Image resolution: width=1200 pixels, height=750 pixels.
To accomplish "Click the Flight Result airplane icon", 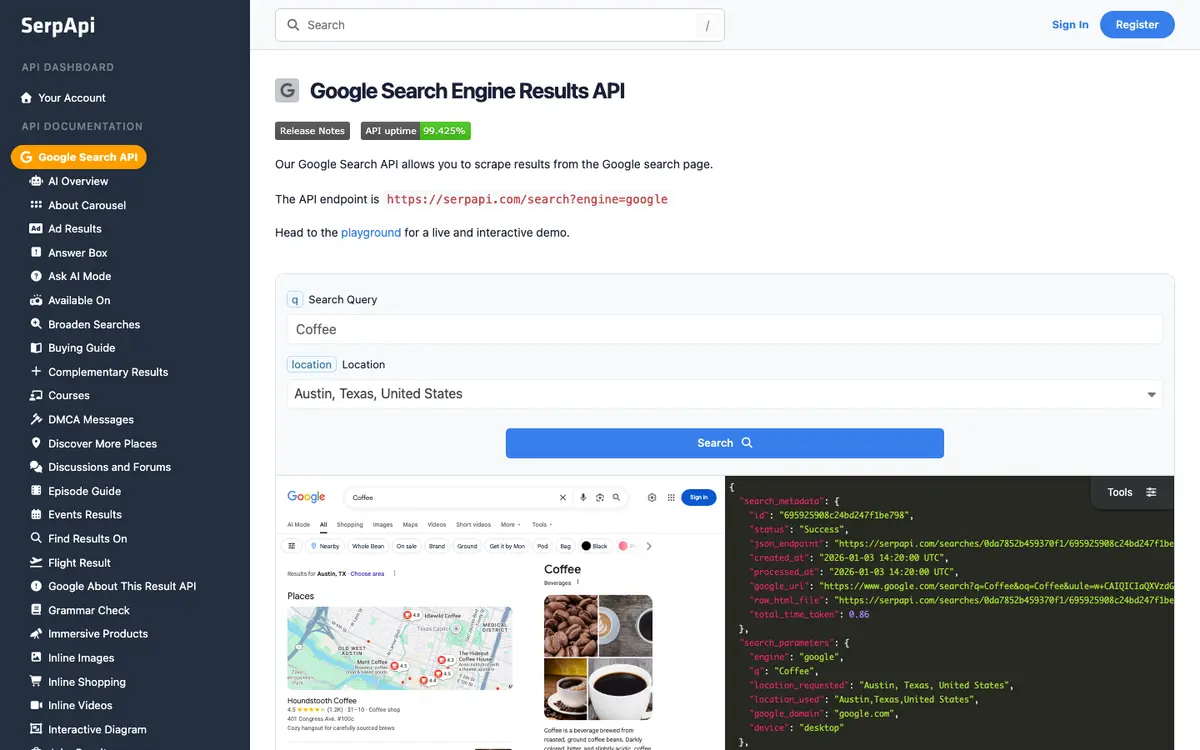I will coord(36,562).
